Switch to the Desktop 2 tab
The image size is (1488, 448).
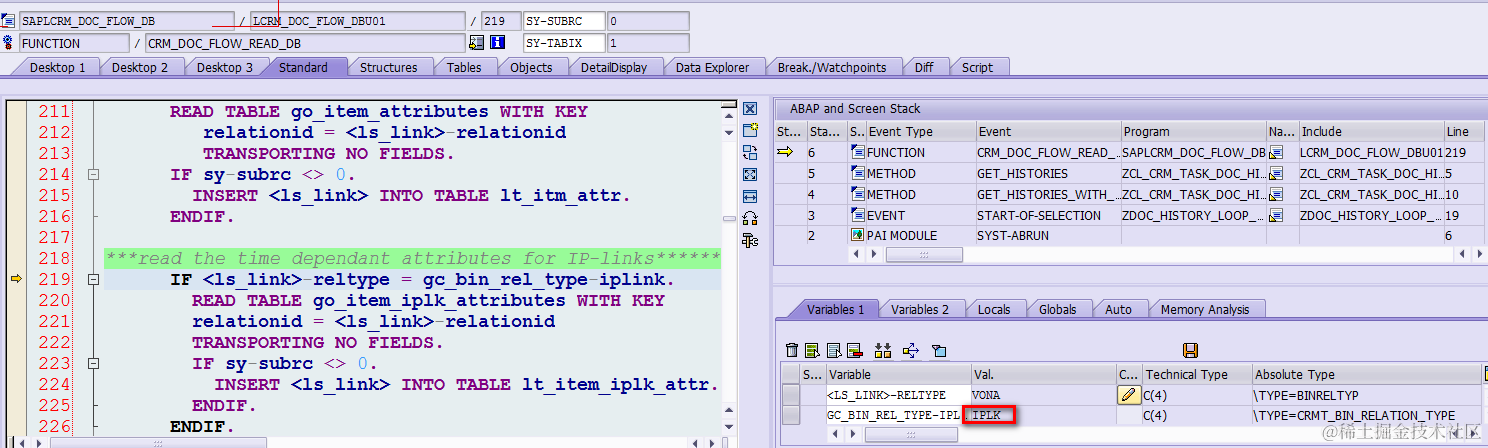(141, 67)
